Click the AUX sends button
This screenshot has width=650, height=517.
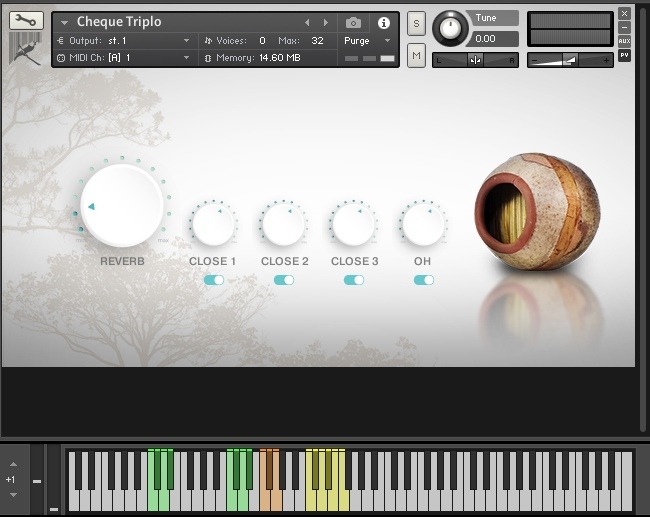[x=624, y=41]
